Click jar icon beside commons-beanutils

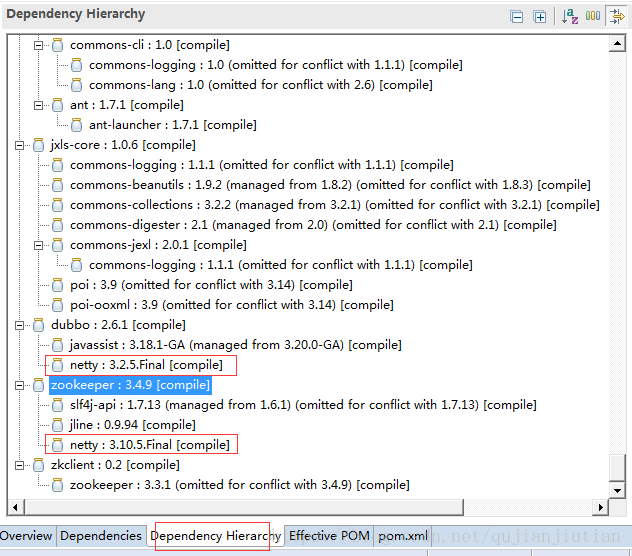click(x=57, y=185)
